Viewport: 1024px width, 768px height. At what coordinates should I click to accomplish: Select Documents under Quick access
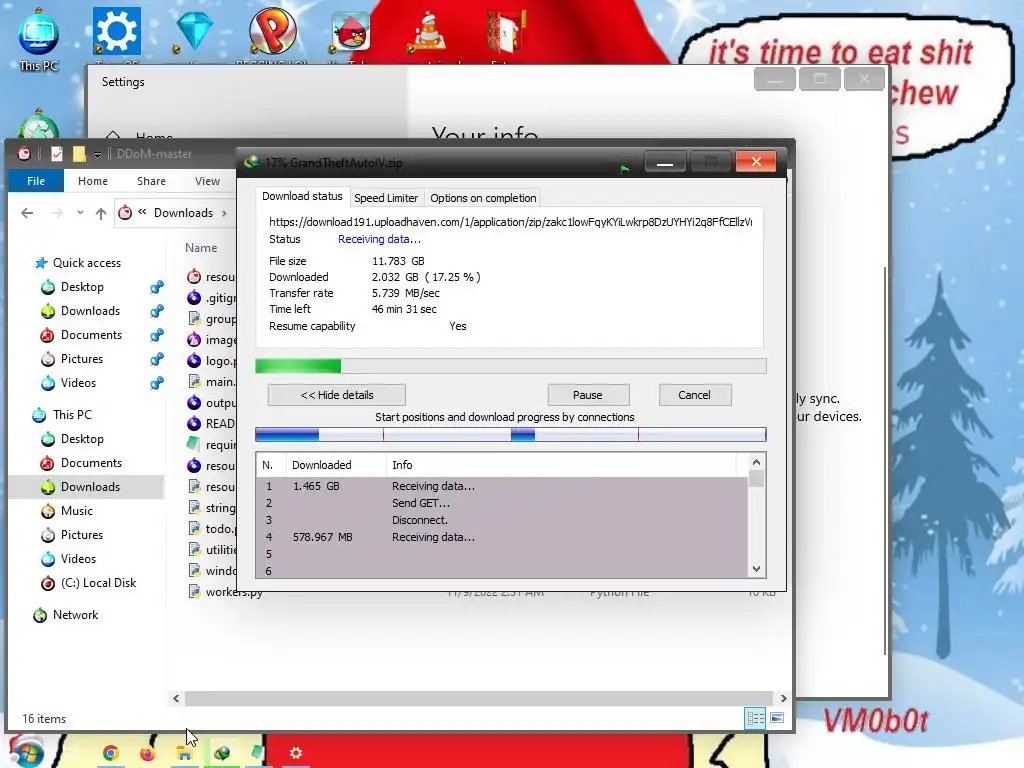pos(91,335)
